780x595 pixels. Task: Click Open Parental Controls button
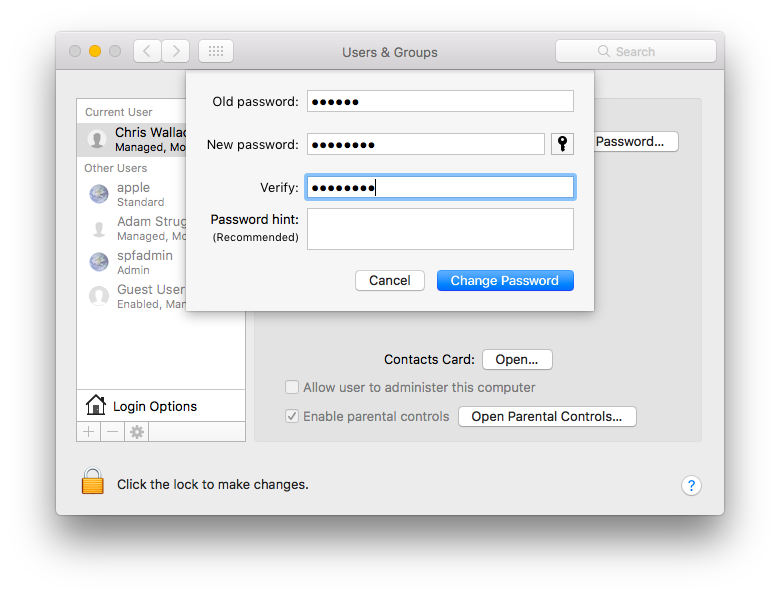click(x=547, y=416)
